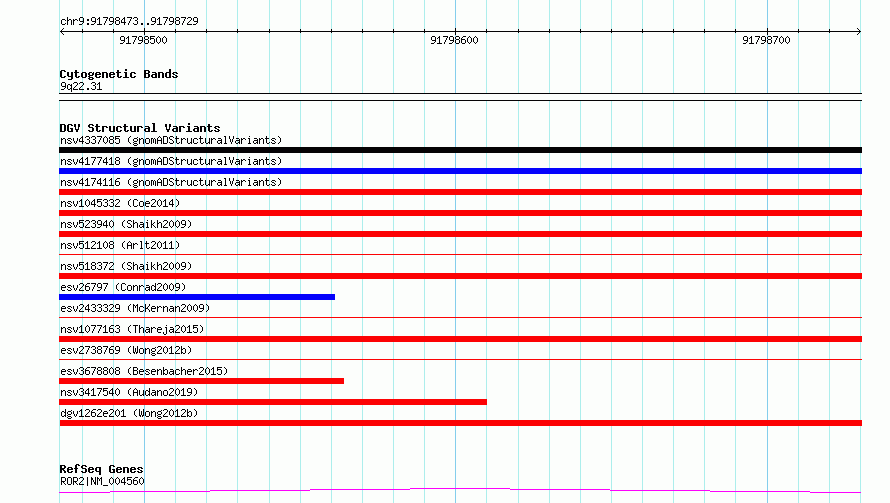Click the nsv1077163 (Thareja2015) label
The image size is (890, 503).
(x=132, y=329)
